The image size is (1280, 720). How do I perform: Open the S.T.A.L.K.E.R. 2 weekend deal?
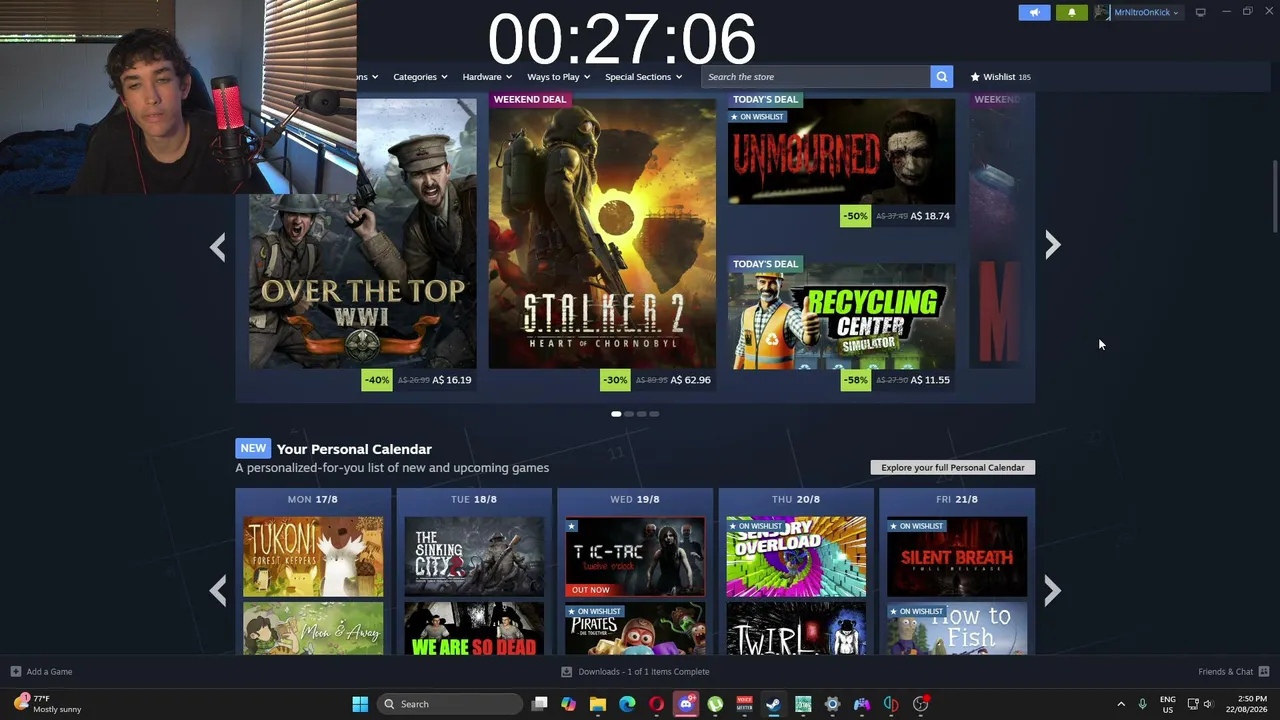tap(602, 233)
